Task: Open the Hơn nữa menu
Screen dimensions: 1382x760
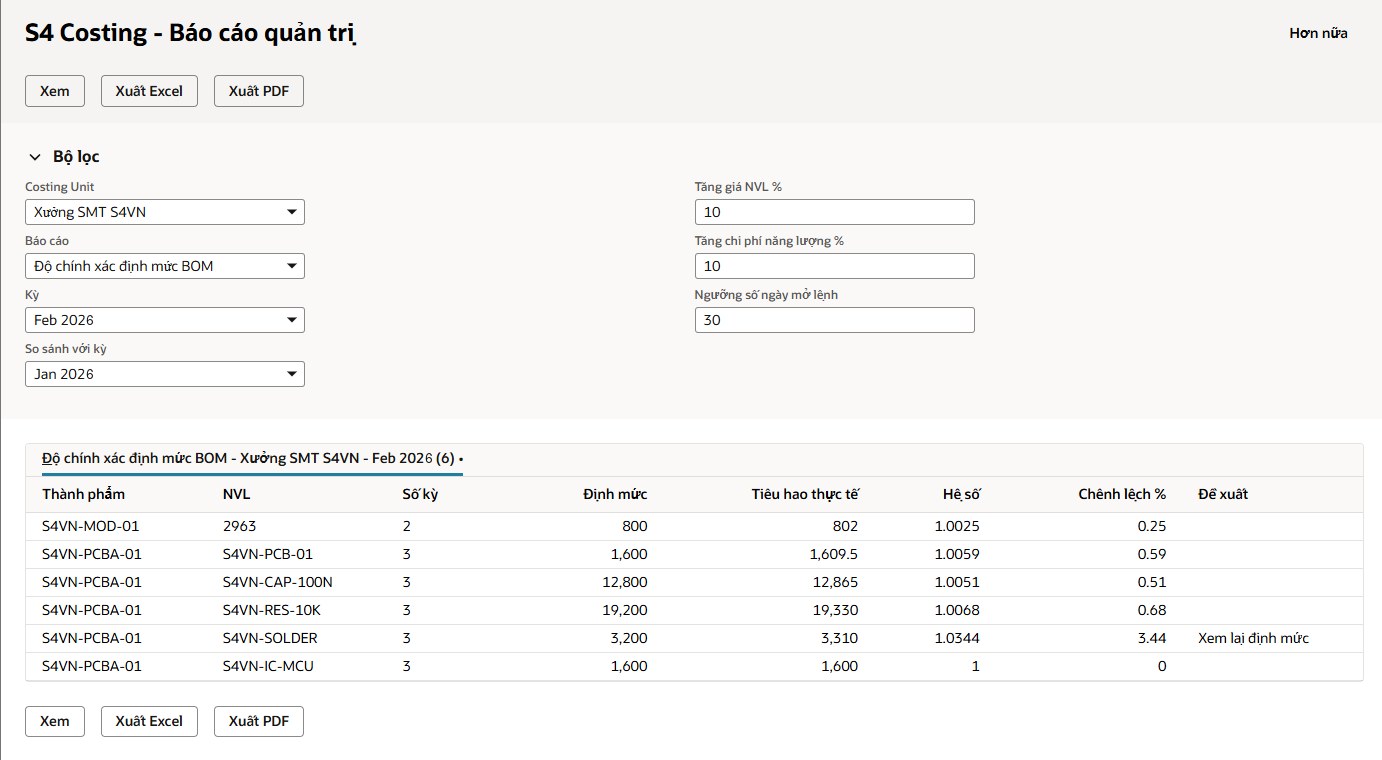Action: point(1318,33)
